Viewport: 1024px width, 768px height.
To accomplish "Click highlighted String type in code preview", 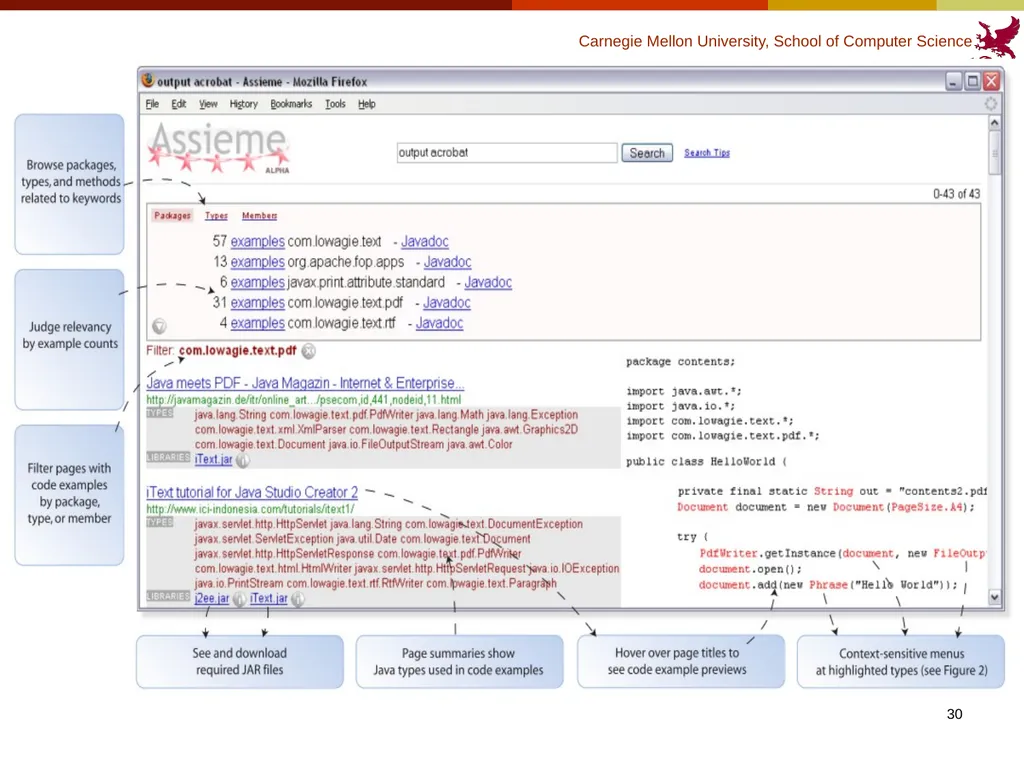I will click(833, 491).
